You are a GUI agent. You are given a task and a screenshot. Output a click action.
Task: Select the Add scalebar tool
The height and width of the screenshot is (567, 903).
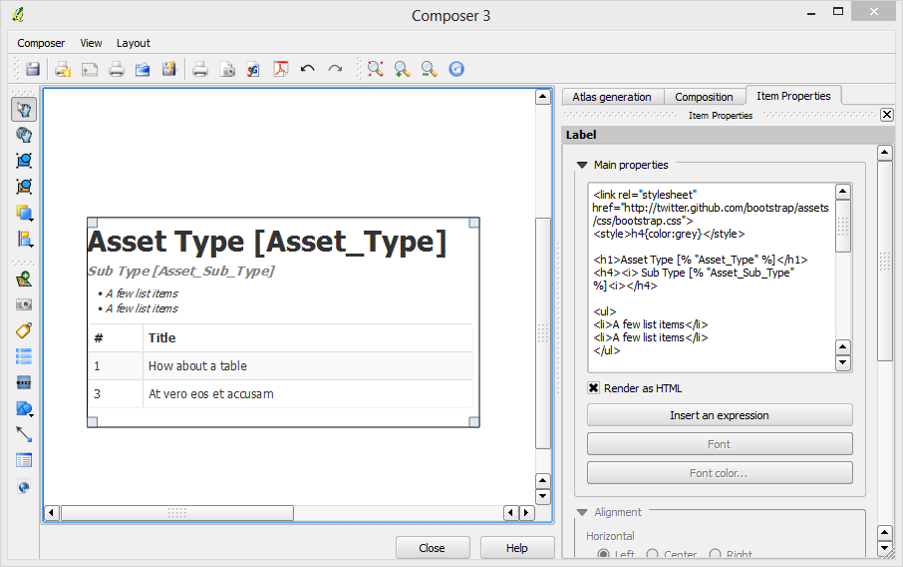(x=24, y=382)
